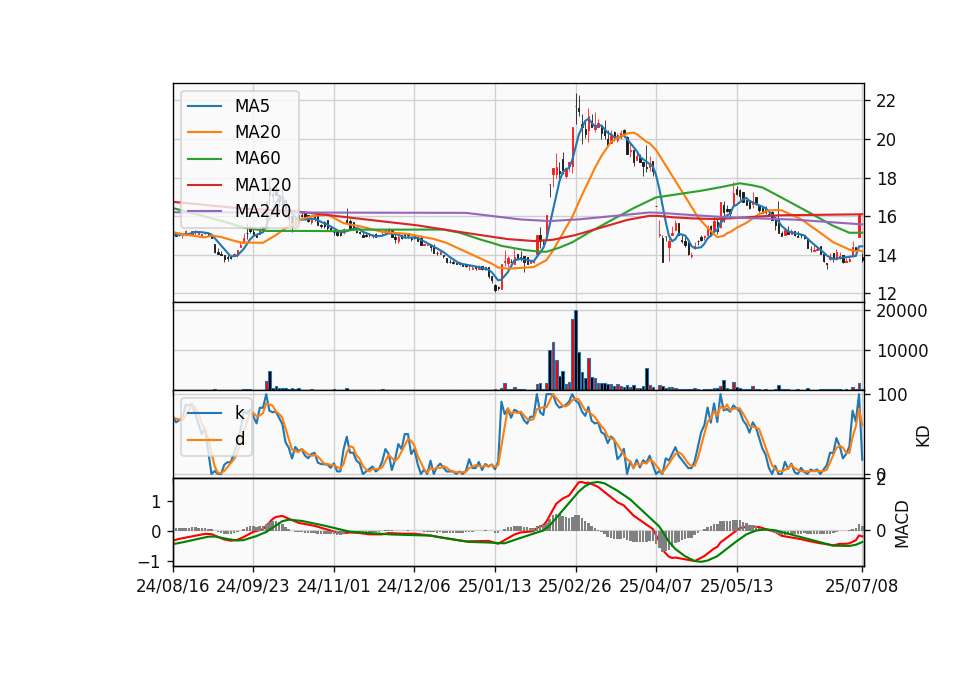Click the tallest volume bar at 25/02/26
This screenshot has height=690, width=960.
coord(576,350)
